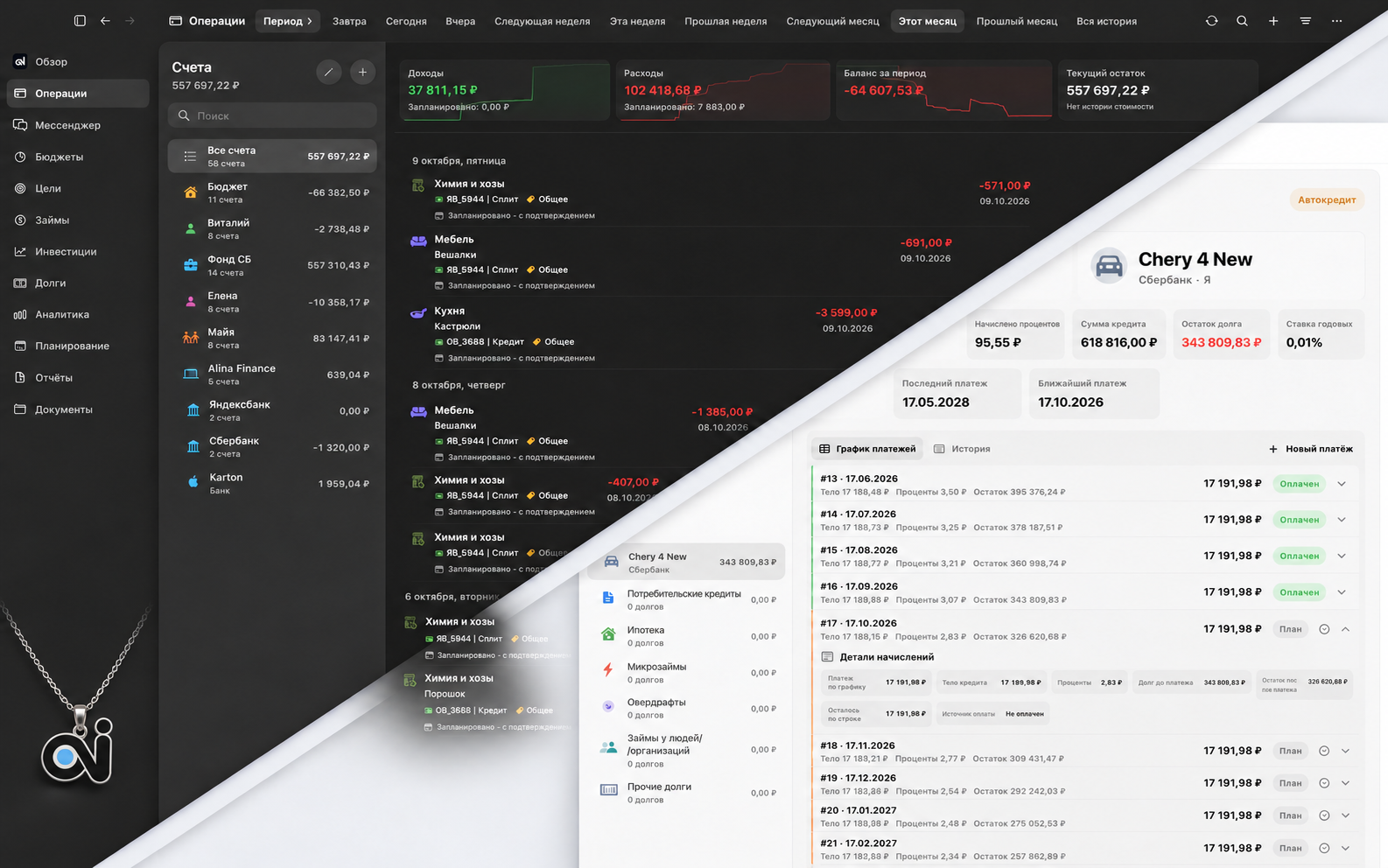1388x868 pixels.
Task: Toggle the sidebar panel icon
Action: pos(80,20)
